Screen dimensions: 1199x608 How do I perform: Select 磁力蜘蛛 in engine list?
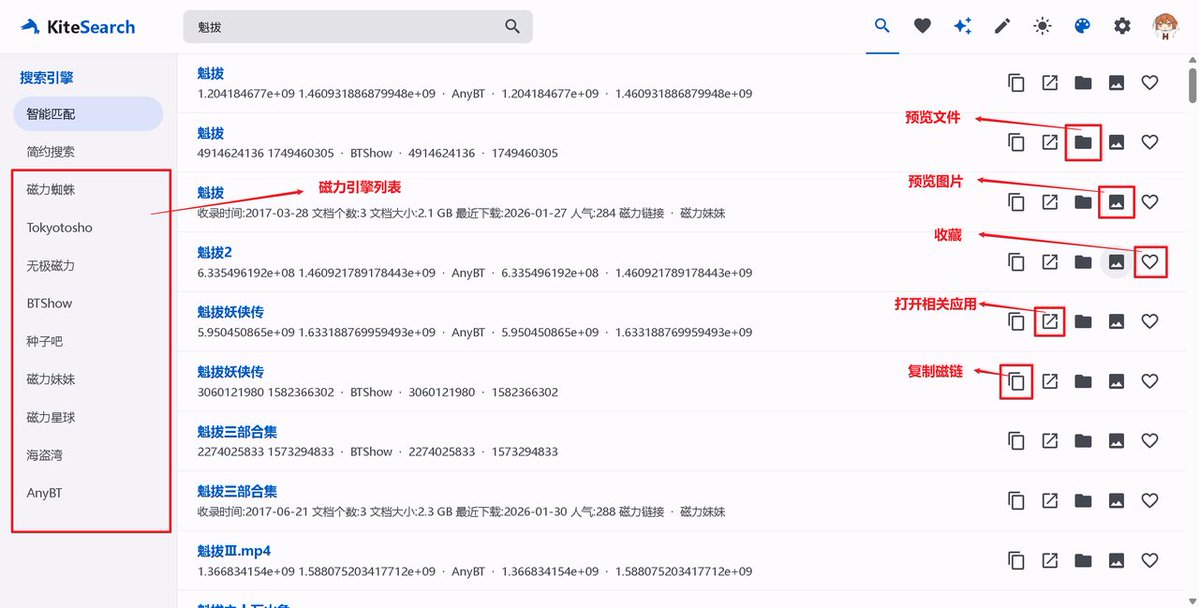52,189
